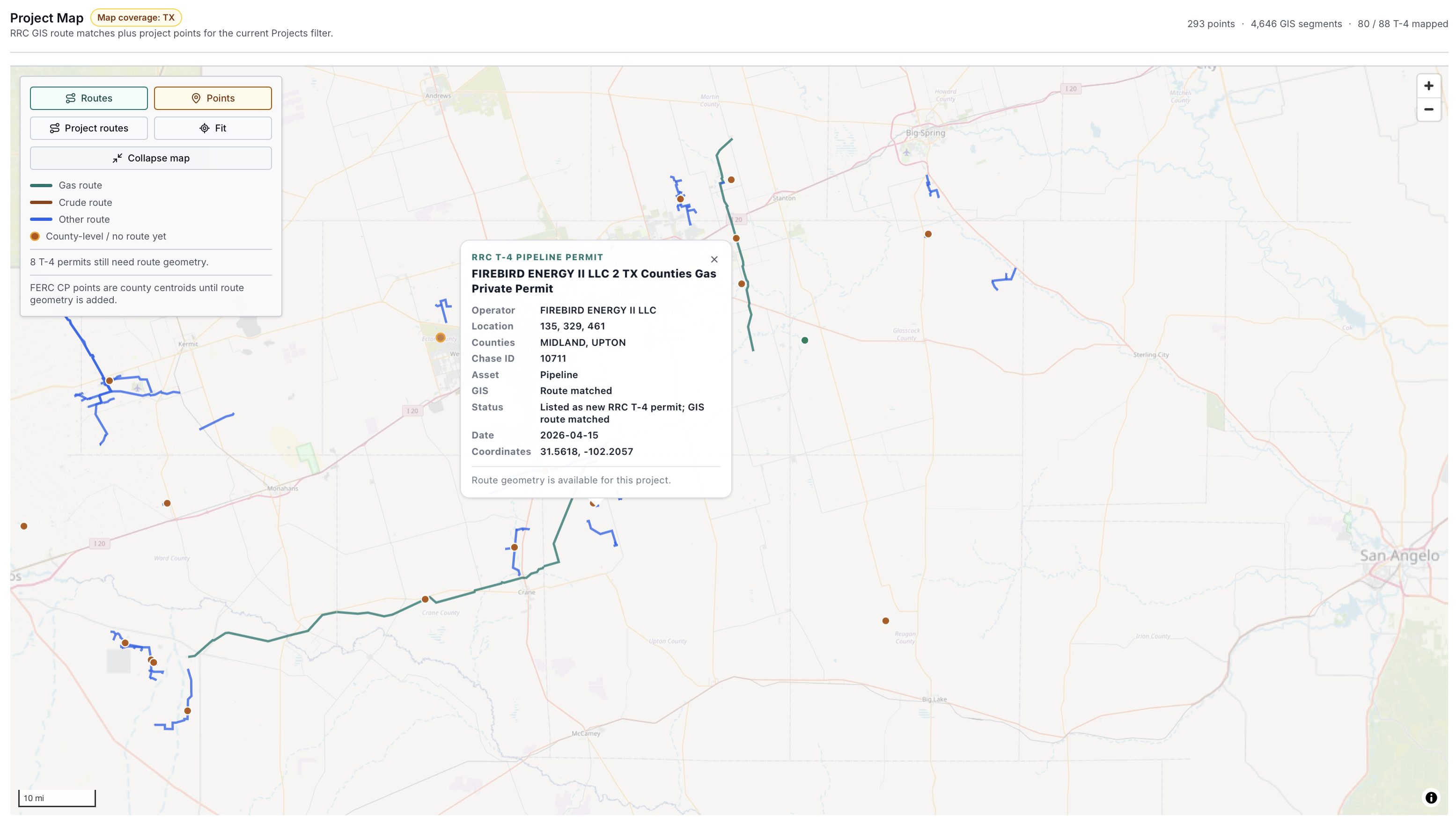
Task: Click the FIREBIRD ENERGY II LLC operator value
Action: click(x=597, y=310)
